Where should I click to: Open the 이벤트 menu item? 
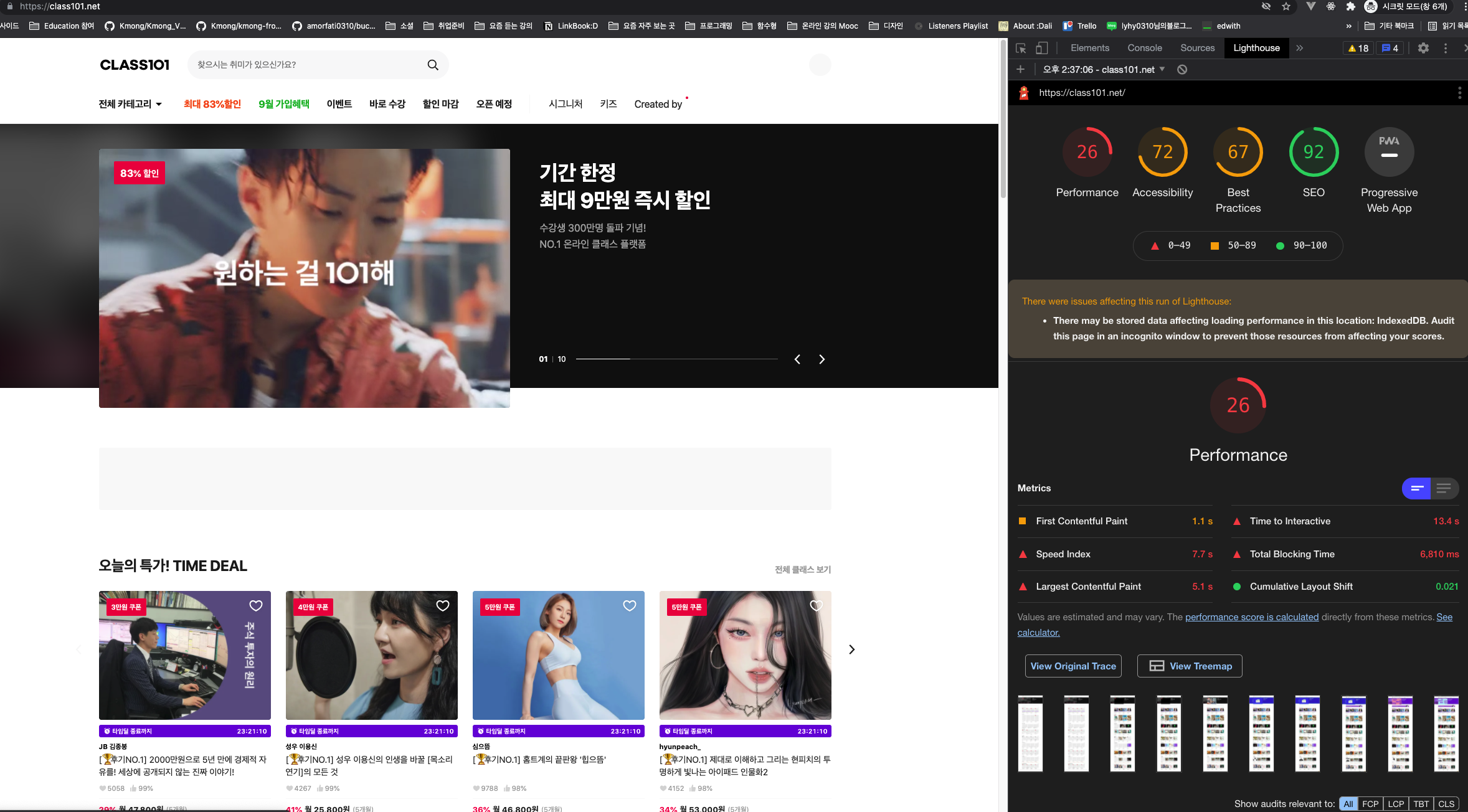[x=339, y=104]
